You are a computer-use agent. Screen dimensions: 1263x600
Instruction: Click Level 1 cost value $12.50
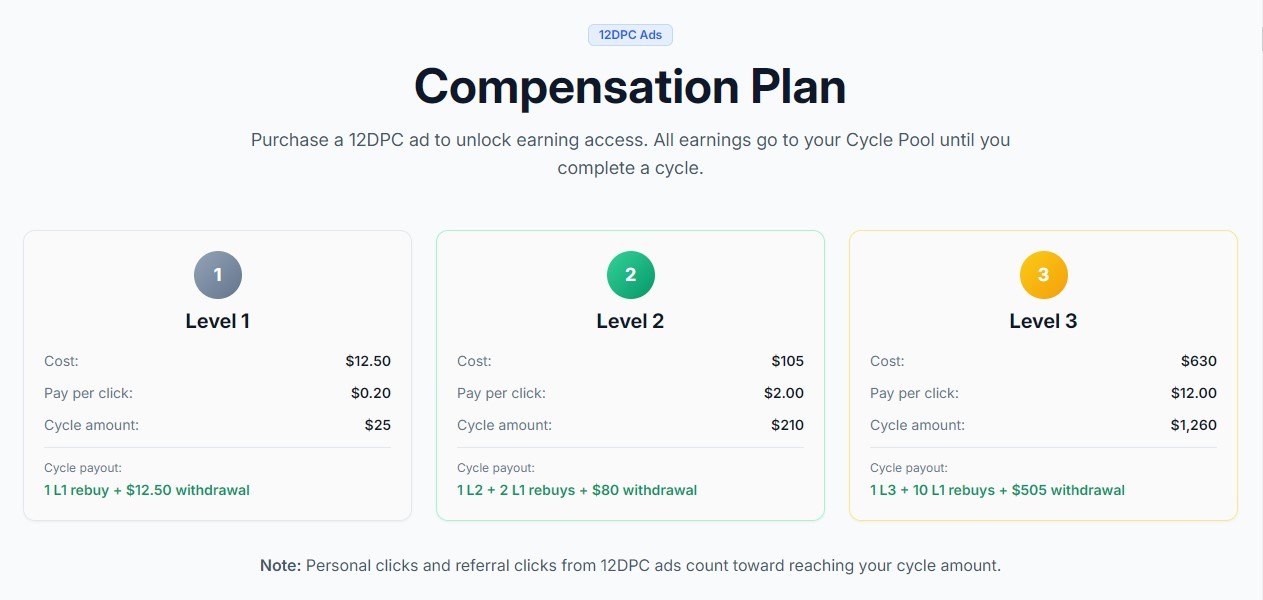point(368,361)
